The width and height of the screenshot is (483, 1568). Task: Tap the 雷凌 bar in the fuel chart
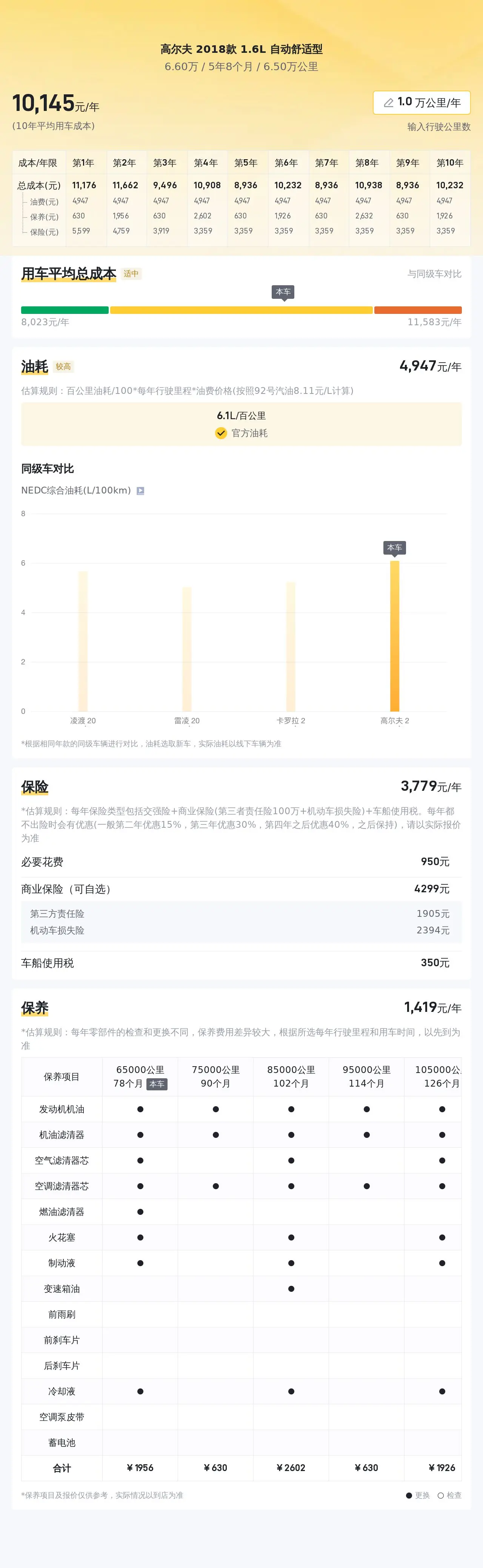click(187, 649)
